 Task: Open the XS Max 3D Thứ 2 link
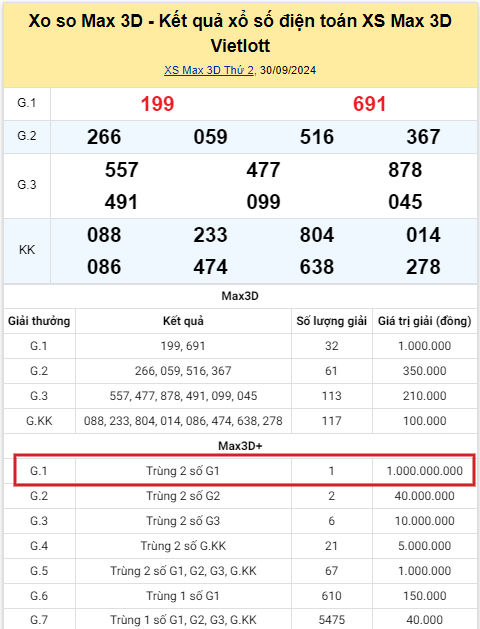point(209,70)
